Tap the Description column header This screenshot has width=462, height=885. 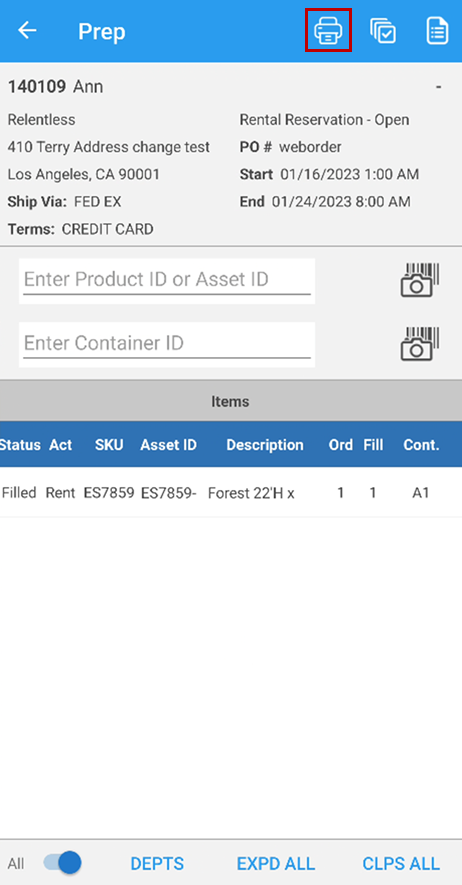pyautogui.click(x=265, y=445)
